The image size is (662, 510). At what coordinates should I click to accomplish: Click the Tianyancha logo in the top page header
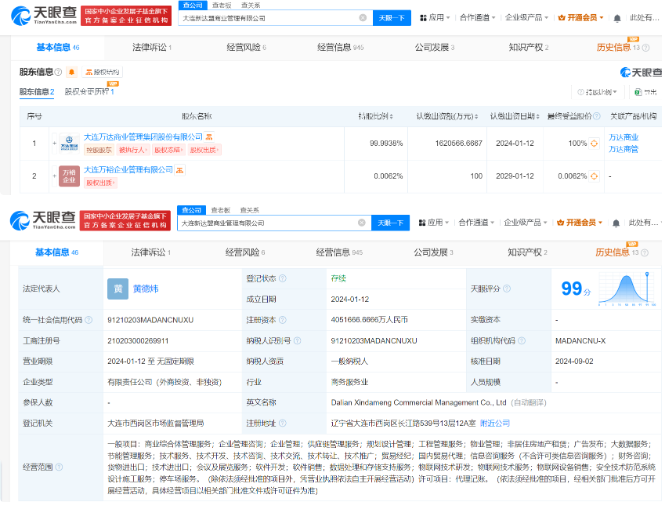44,16
